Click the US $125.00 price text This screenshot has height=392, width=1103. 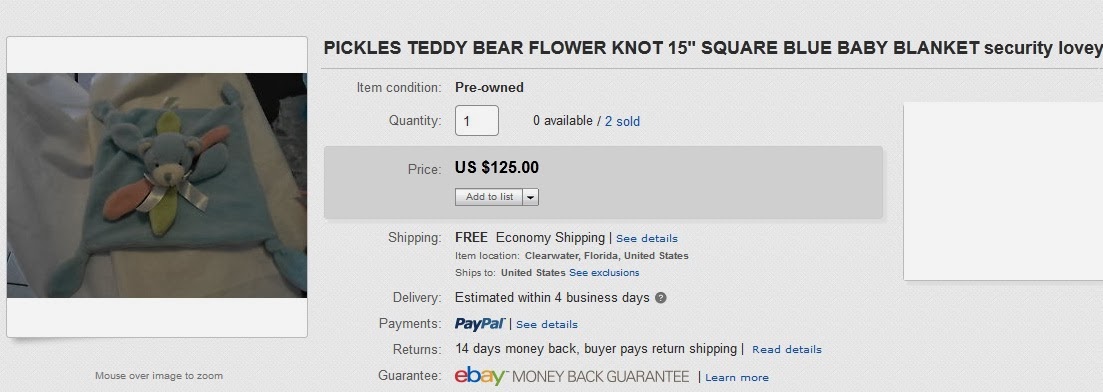click(497, 167)
